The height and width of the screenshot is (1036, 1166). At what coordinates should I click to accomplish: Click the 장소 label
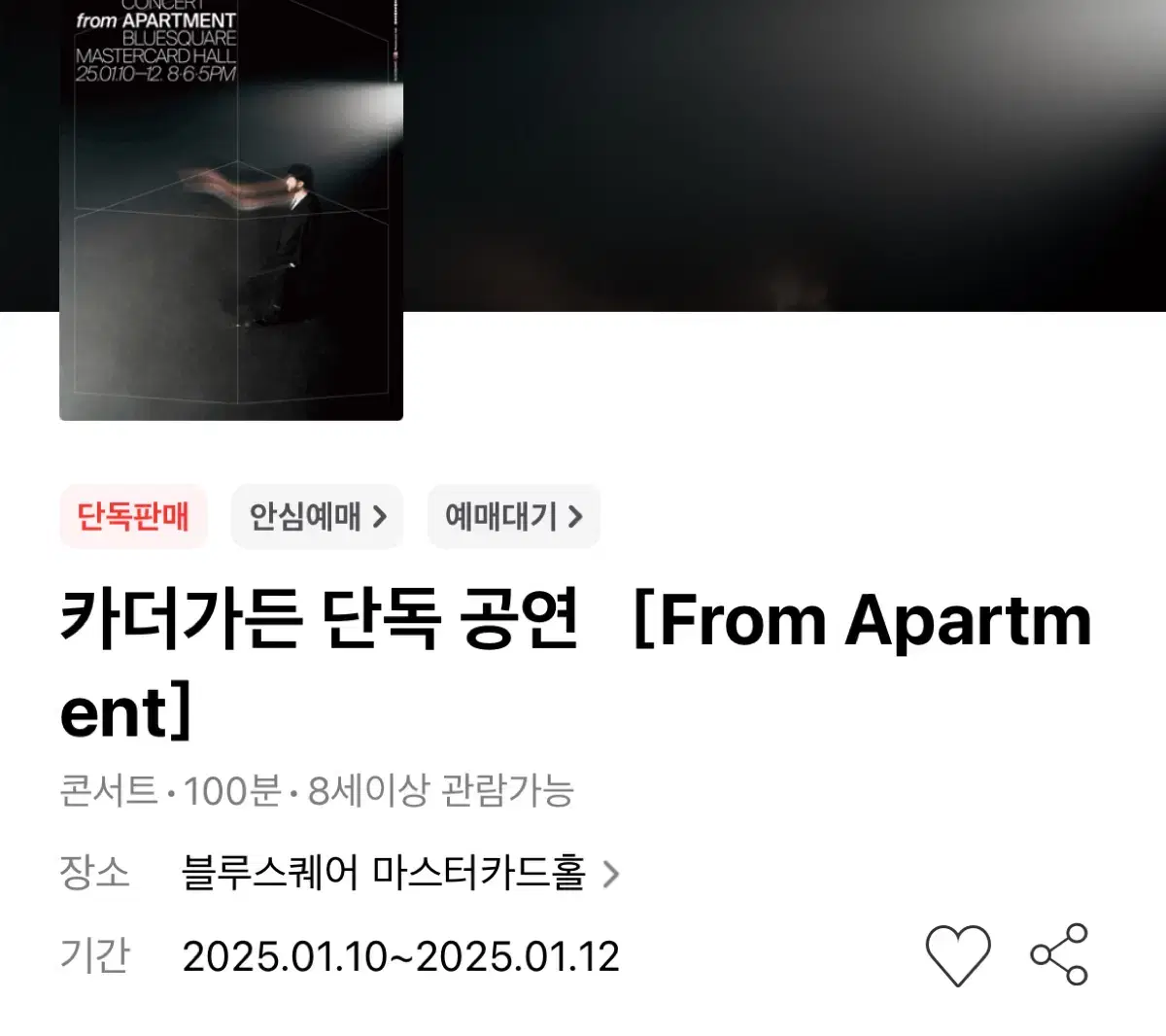point(94,873)
